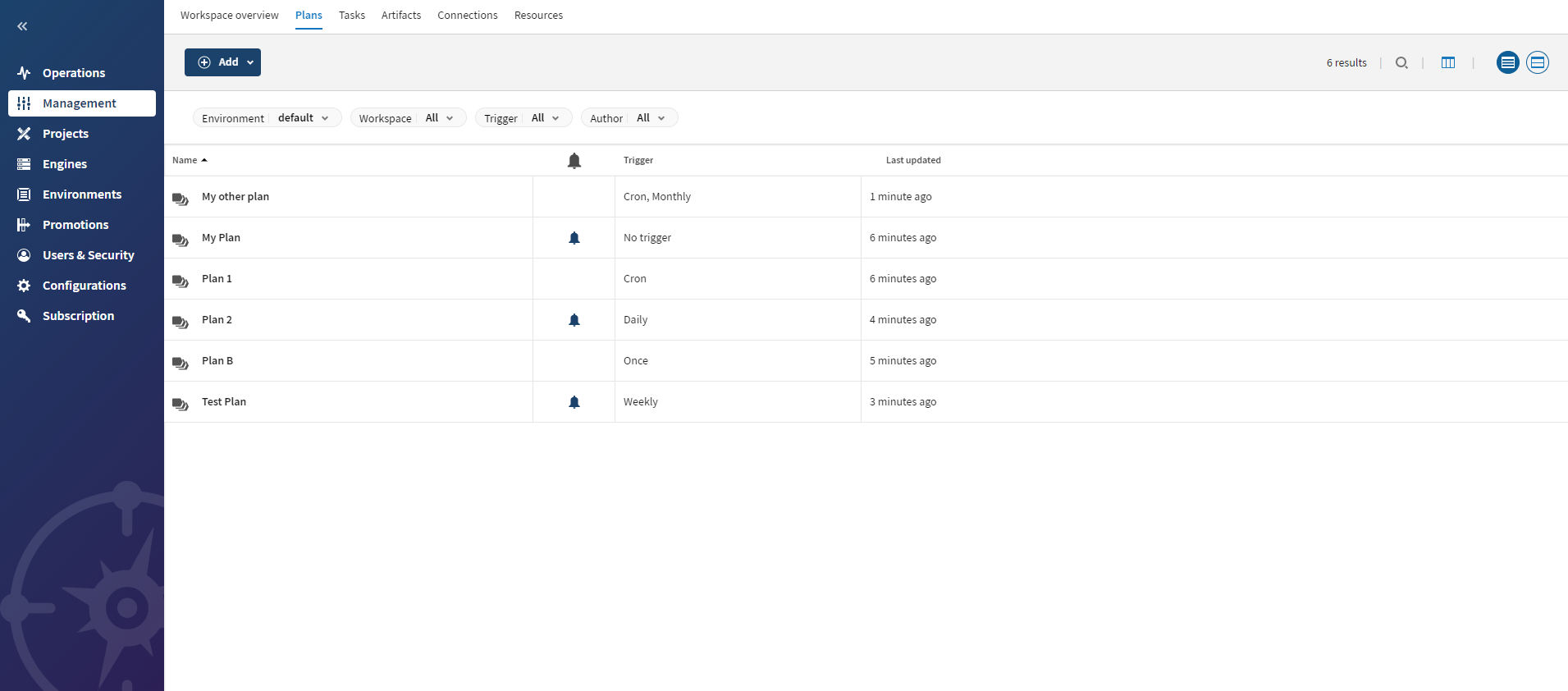
Task: Open the Add dropdown button
Action: [x=222, y=62]
